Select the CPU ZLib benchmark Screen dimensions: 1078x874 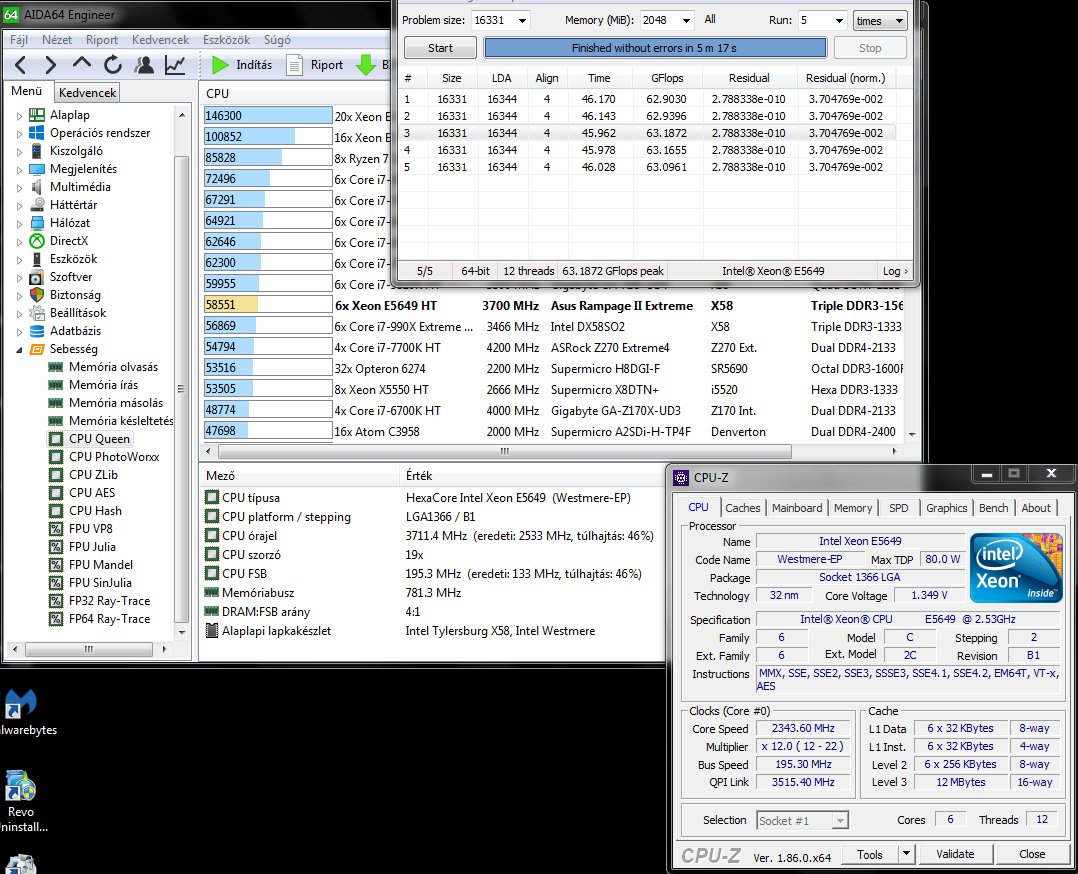click(94, 474)
